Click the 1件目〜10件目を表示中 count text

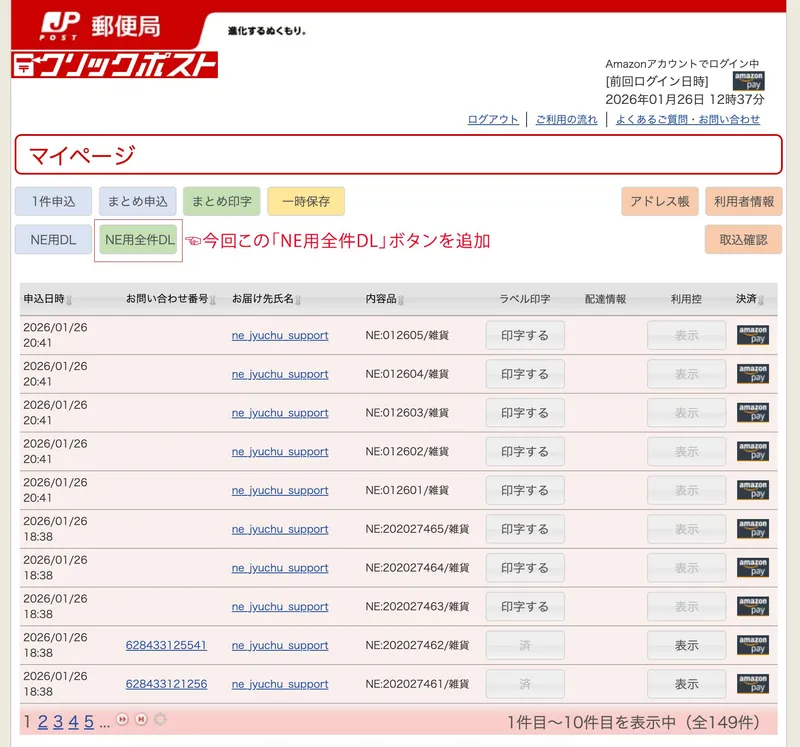pyautogui.click(x=634, y=722)
